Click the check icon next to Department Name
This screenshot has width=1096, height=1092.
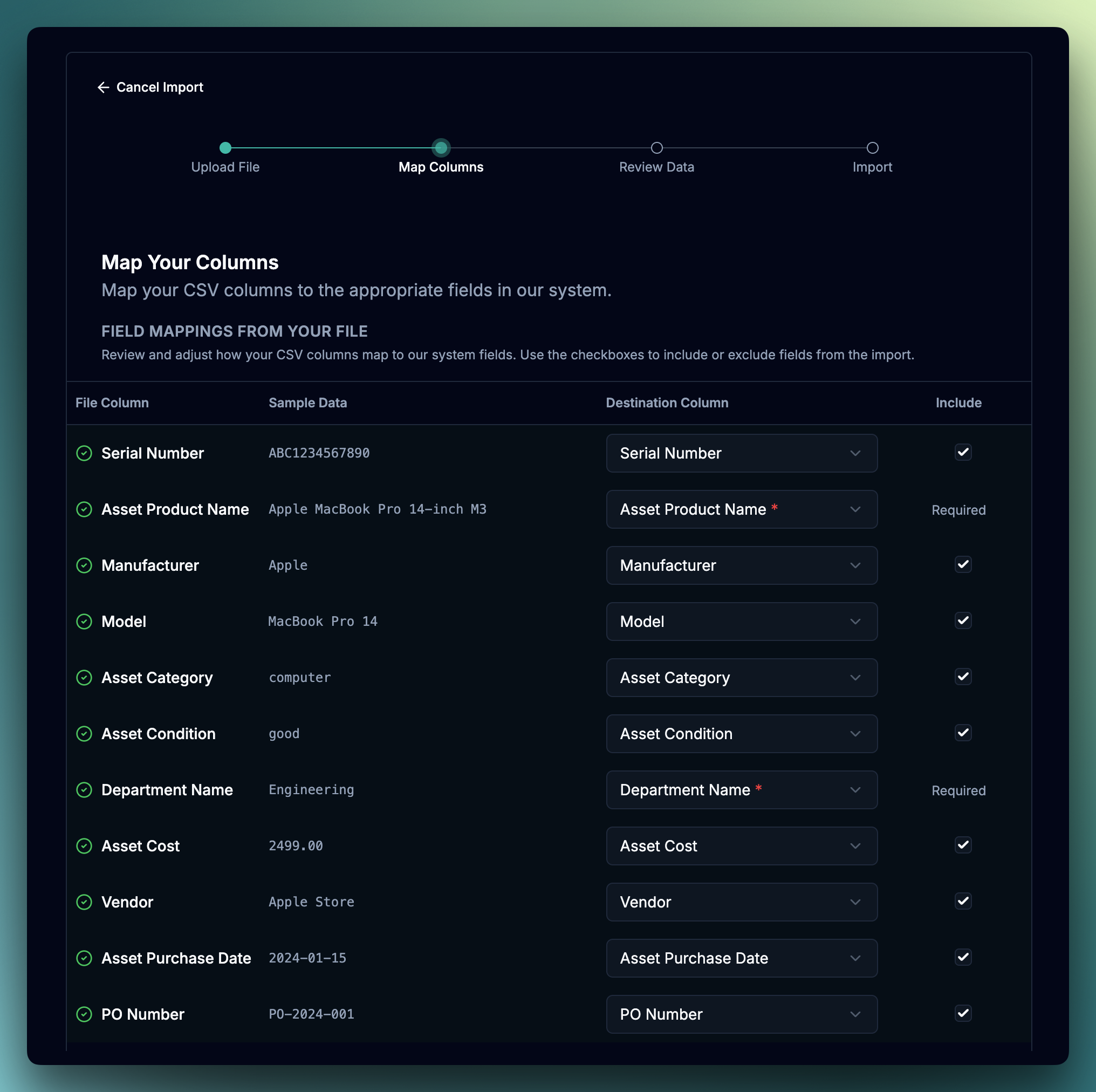pyautogui.click(x=84, y=789)
